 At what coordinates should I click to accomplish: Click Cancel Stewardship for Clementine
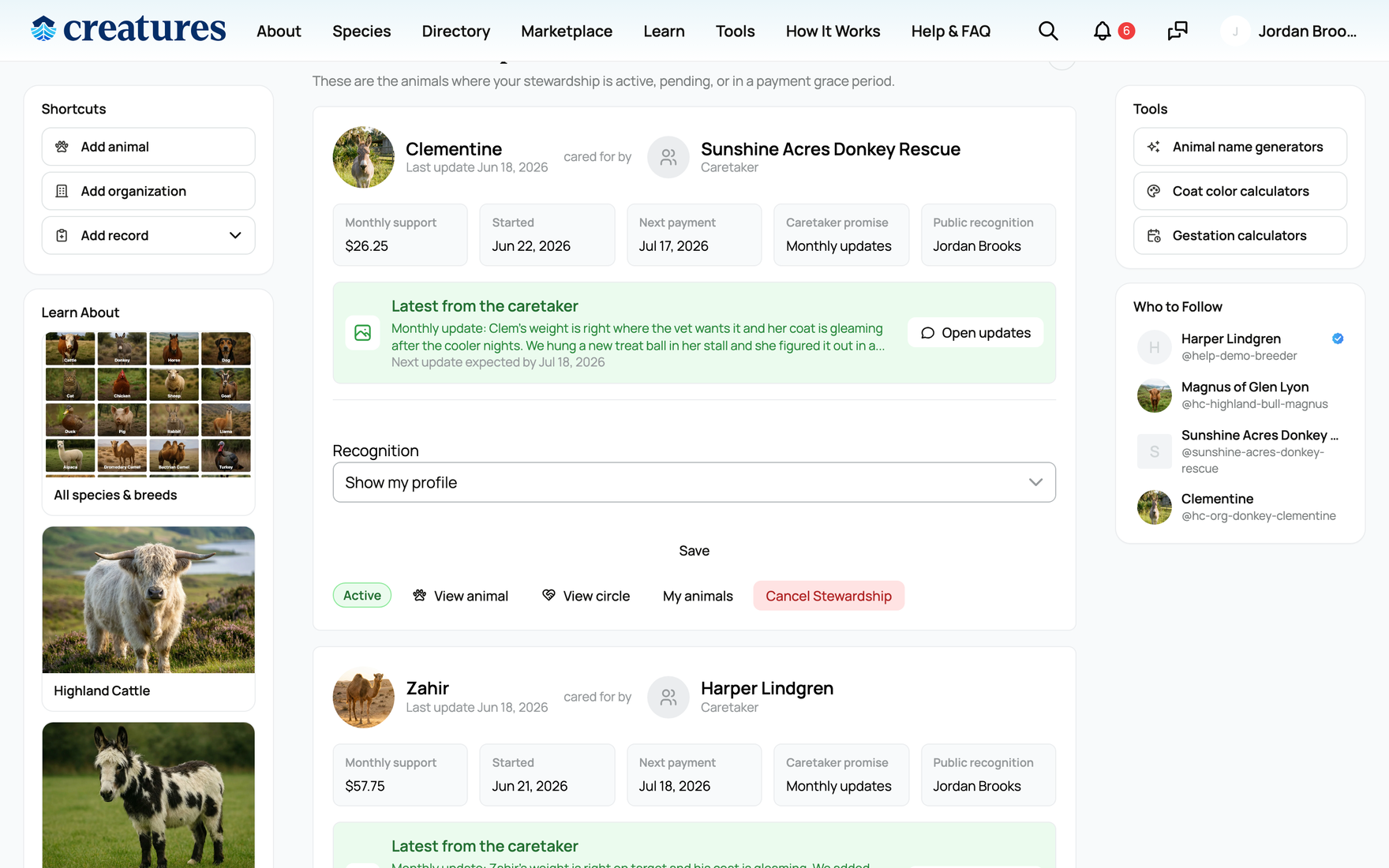coord(829,596)
